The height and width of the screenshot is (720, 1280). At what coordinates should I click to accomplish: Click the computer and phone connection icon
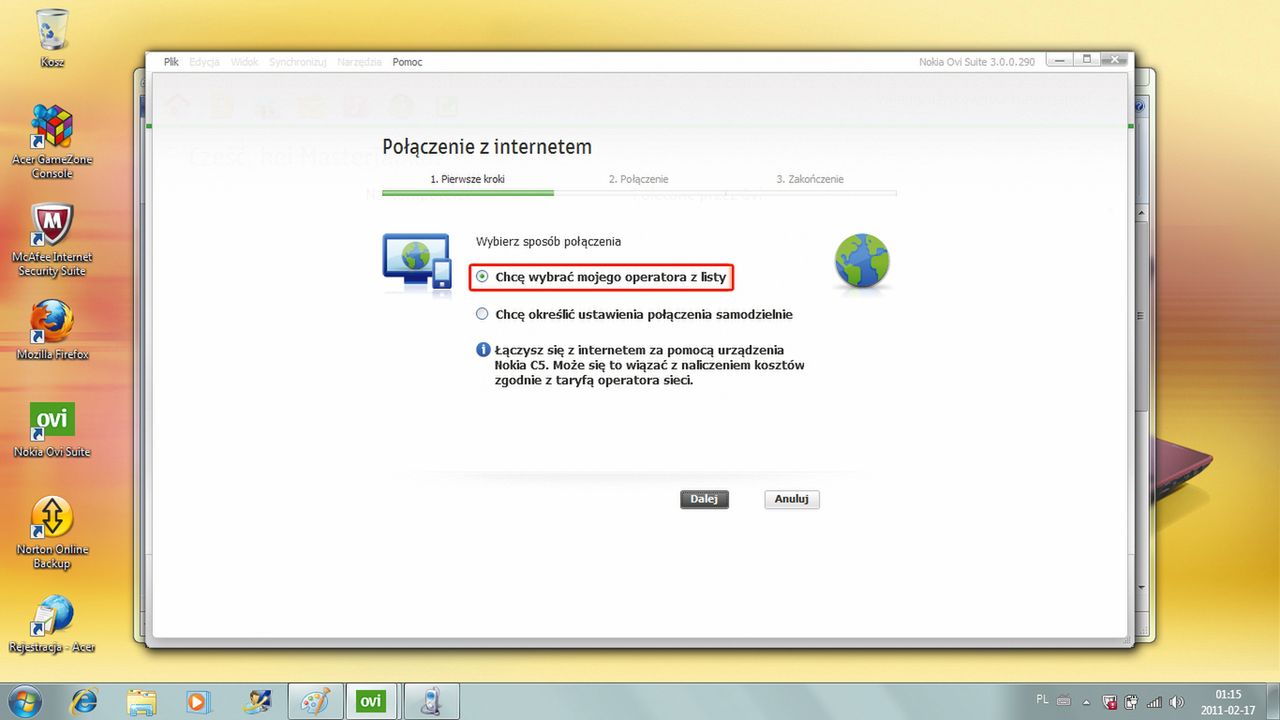coord(417,263)
